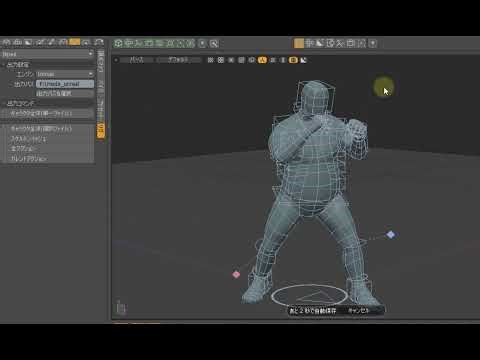This screenshot has width=480, height=360.
Task: Click the 出力パス path input field
Action: tap(65, 84)
